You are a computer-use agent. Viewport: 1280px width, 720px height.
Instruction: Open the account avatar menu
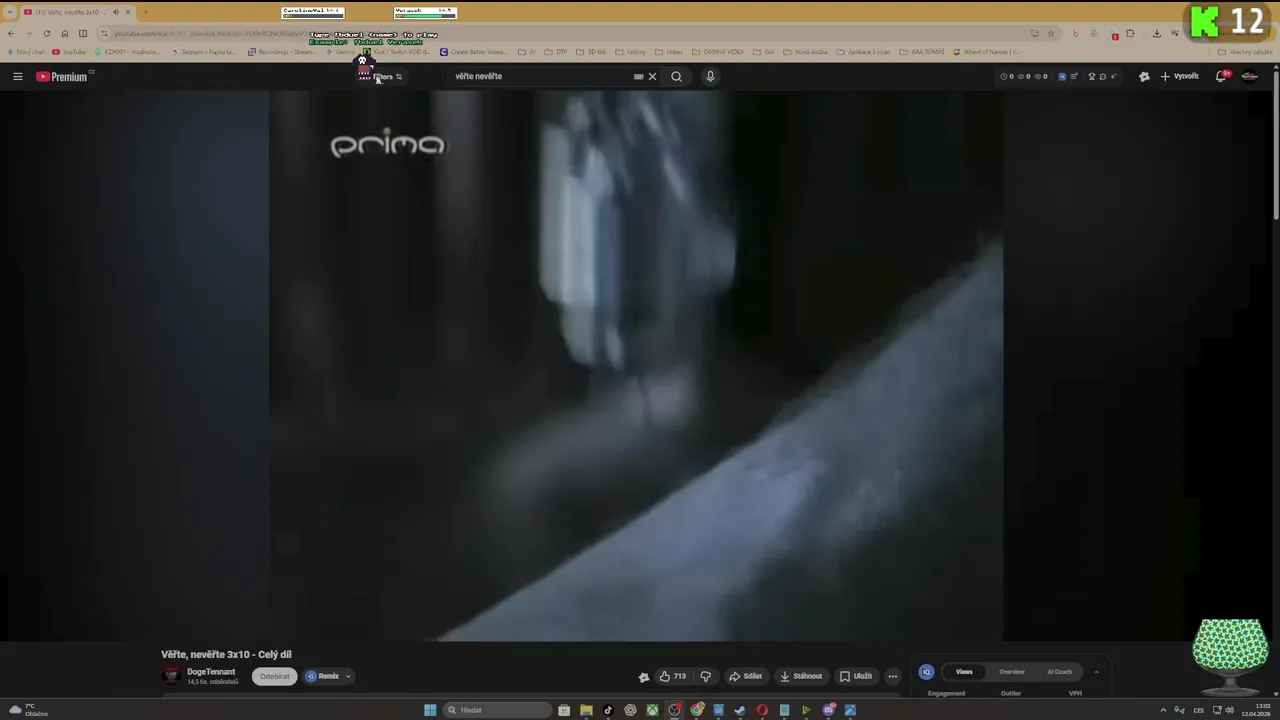click(1249, 76)
